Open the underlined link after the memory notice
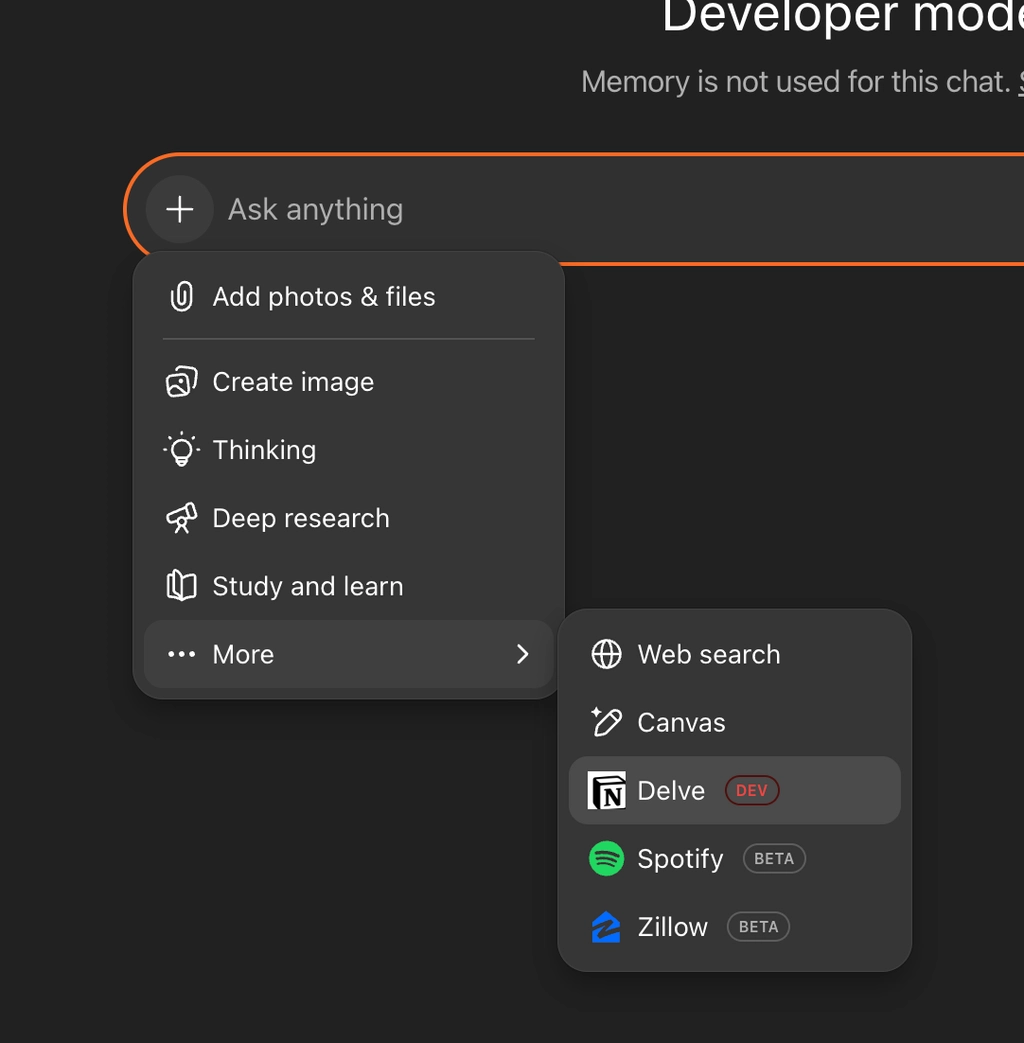Image resolution: width=1024 pixels, height=1043 pixels. pyautogui.click(x=1020, y=82)
